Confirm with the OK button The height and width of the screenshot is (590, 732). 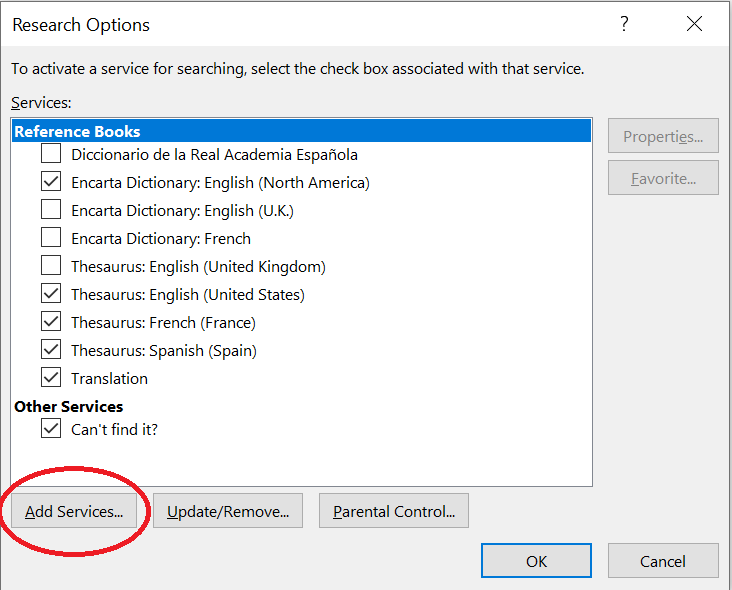(x=536, y=561)
